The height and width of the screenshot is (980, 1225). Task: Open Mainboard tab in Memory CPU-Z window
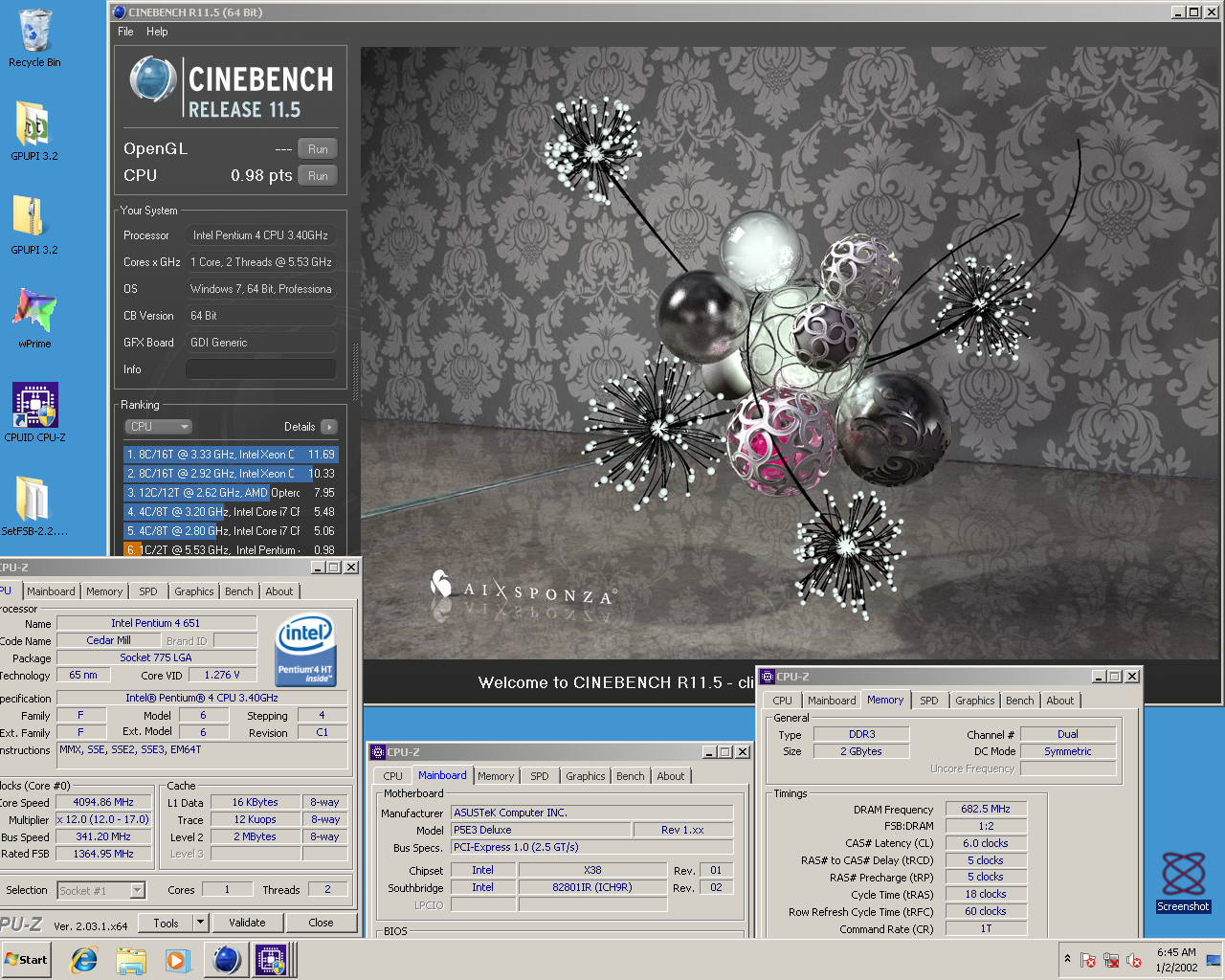[x=832, y=701]
